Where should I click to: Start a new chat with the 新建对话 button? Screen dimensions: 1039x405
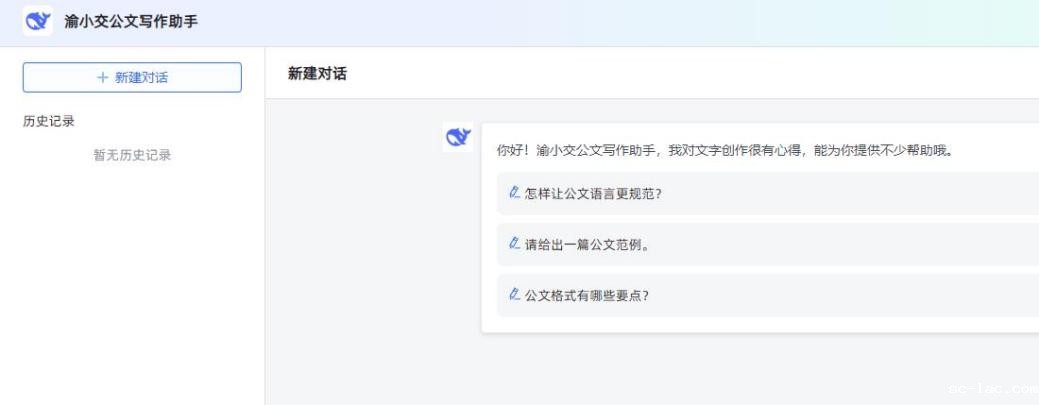[132, 77]
